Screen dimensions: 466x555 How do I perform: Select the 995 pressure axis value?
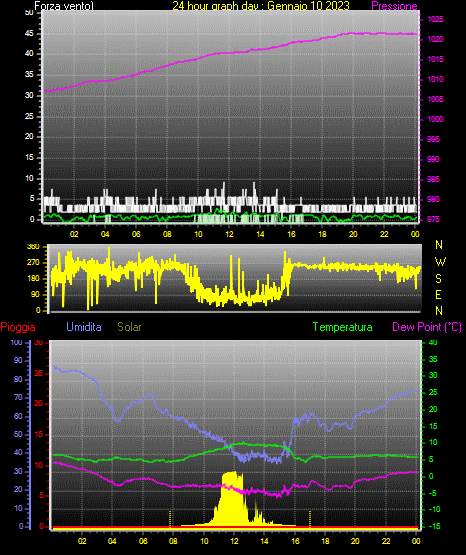(433, 139)
